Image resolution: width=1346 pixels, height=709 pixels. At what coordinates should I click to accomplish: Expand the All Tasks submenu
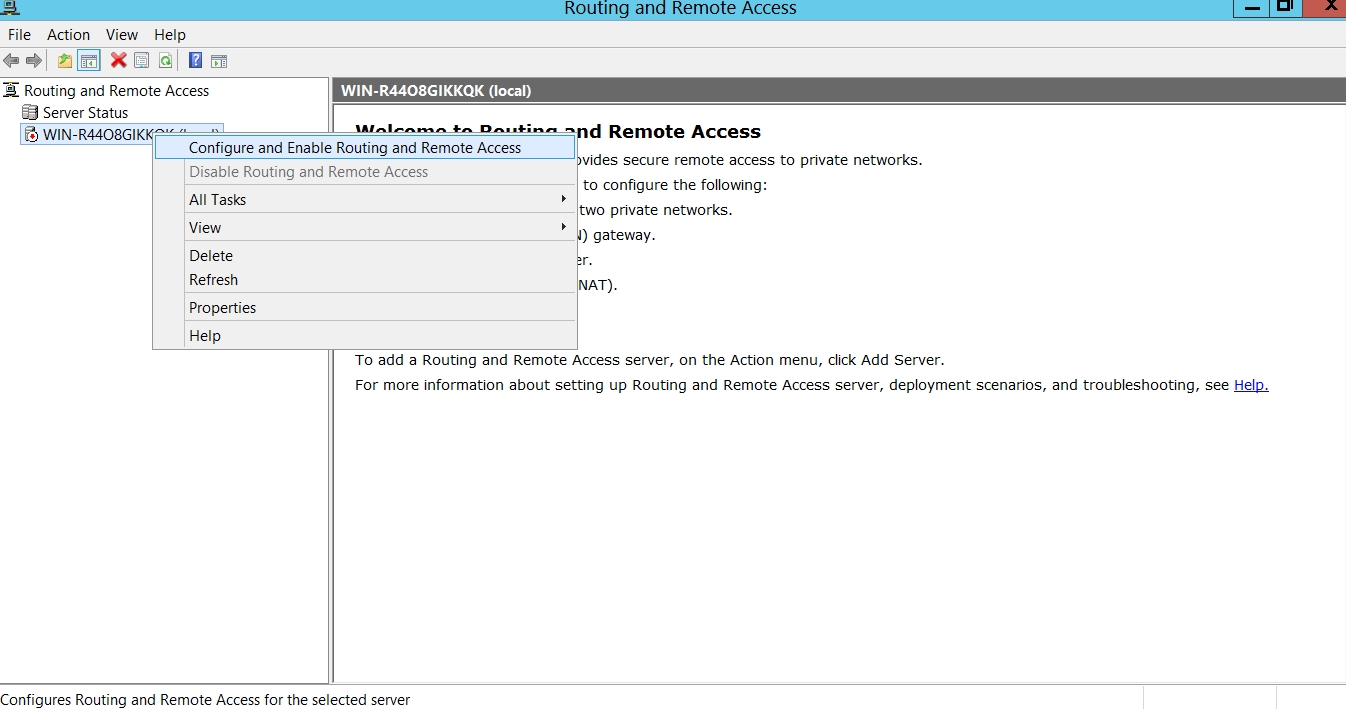pyautogui.click(x=217, y=200)
